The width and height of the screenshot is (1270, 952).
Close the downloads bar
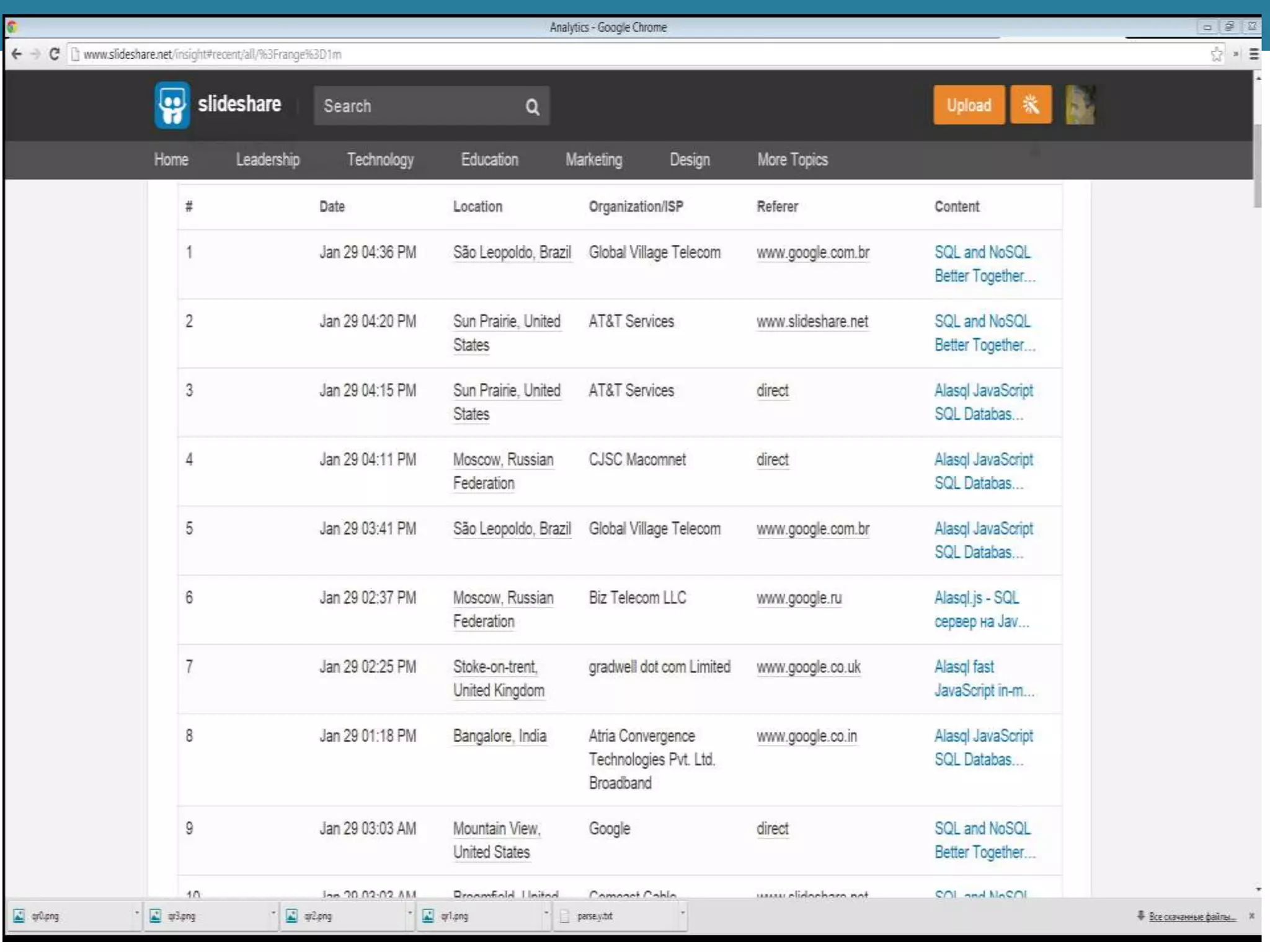coord(1251,915)
